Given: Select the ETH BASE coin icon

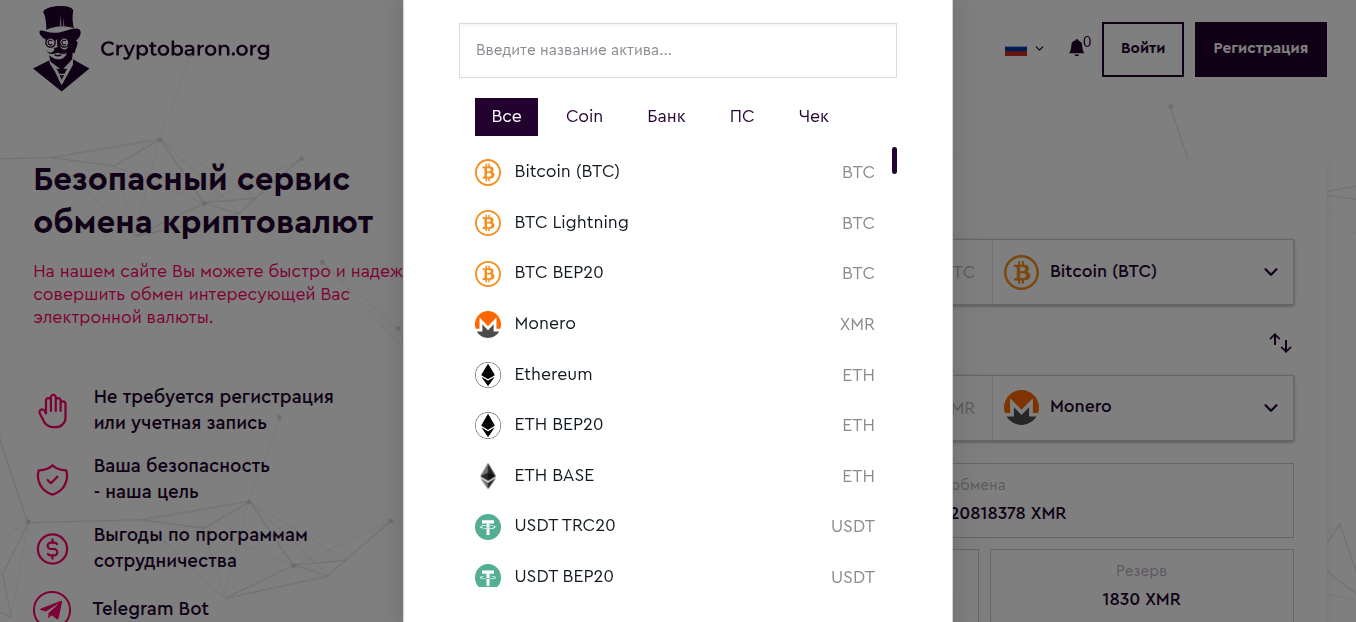Looking at the screenshot, I should click(487, 475).
